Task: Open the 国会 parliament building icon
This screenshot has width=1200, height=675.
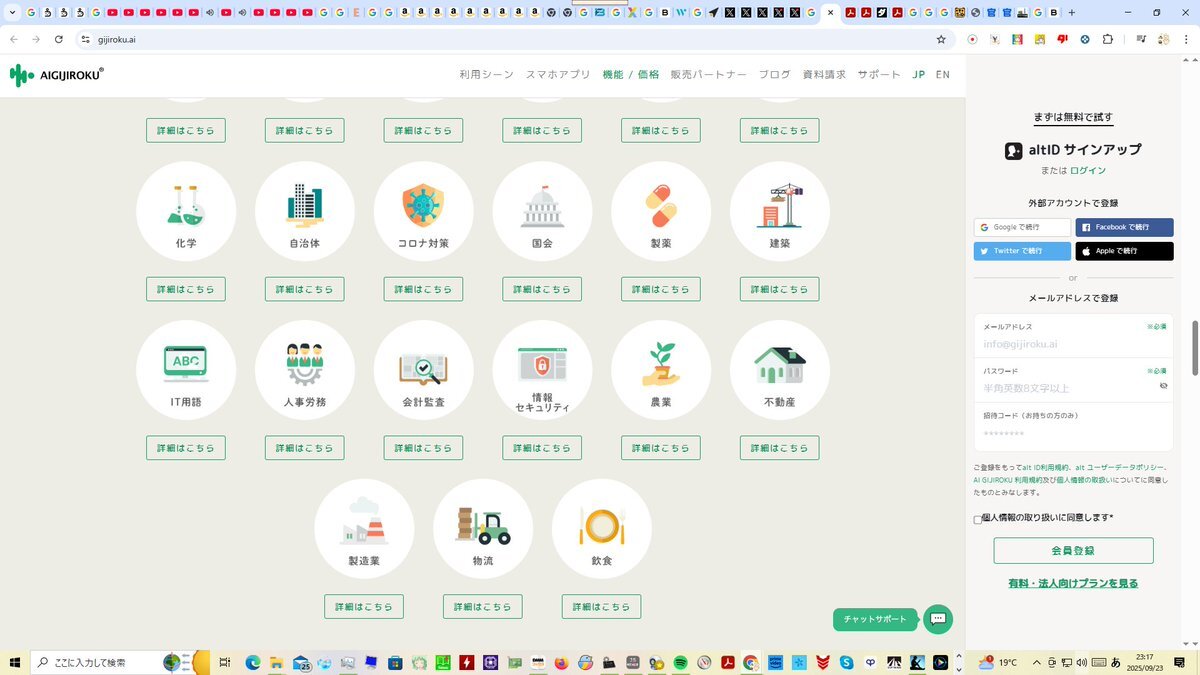Action: pyautogui.click(x=542, y=206)
